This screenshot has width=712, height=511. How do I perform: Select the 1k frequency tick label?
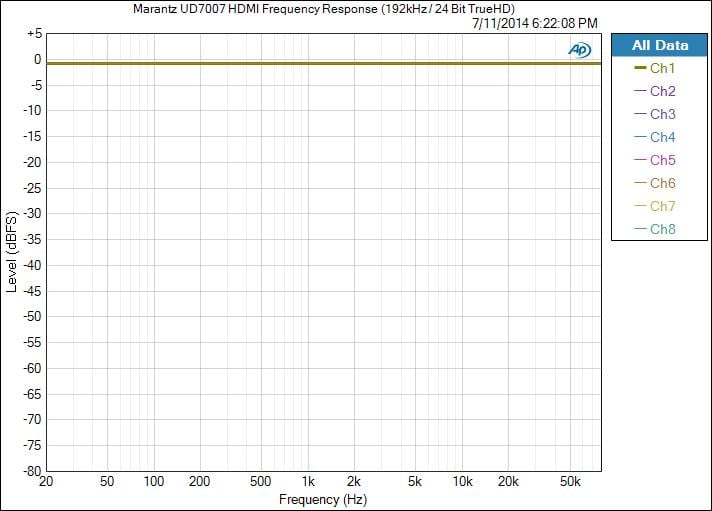(309, 482)
